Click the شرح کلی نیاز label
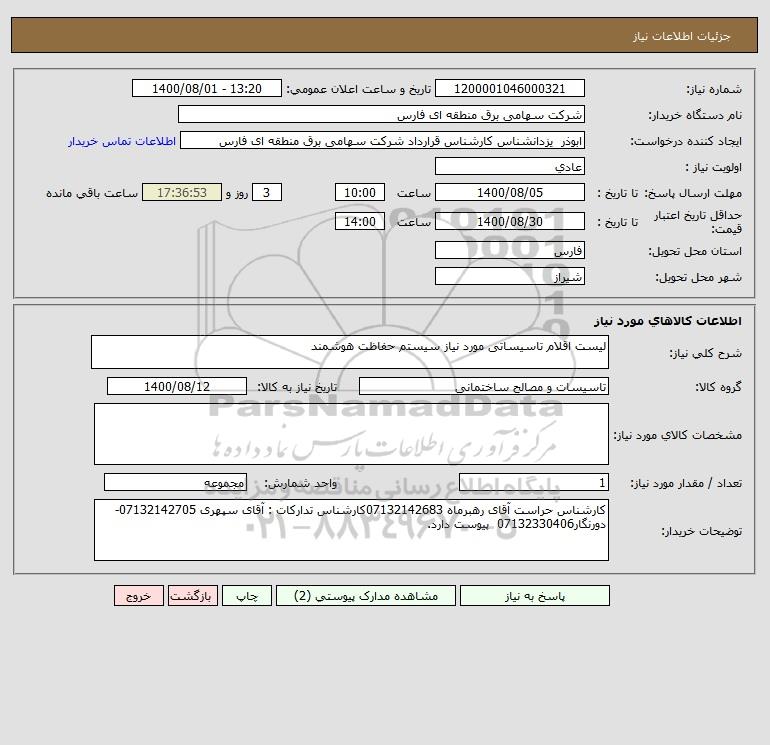 click(706, 353)
